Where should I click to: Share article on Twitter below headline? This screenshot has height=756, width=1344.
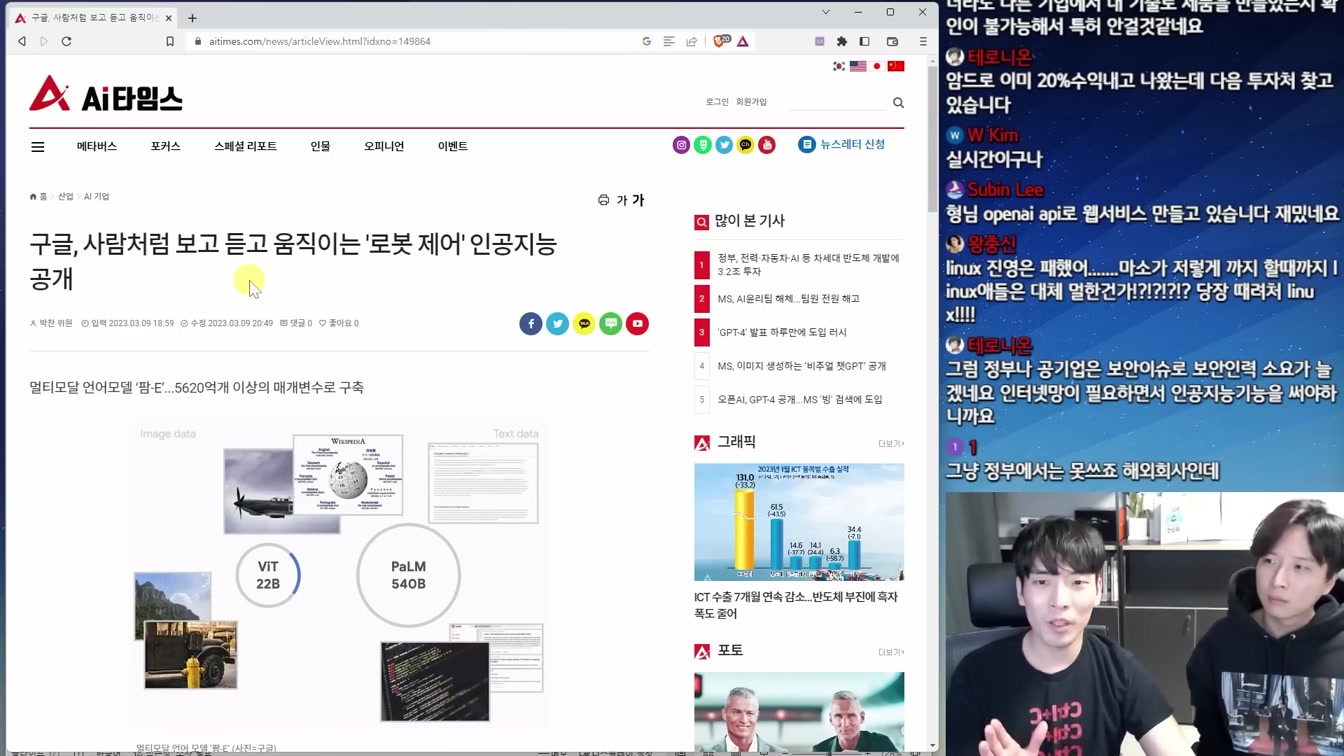(x=557, y=324)
